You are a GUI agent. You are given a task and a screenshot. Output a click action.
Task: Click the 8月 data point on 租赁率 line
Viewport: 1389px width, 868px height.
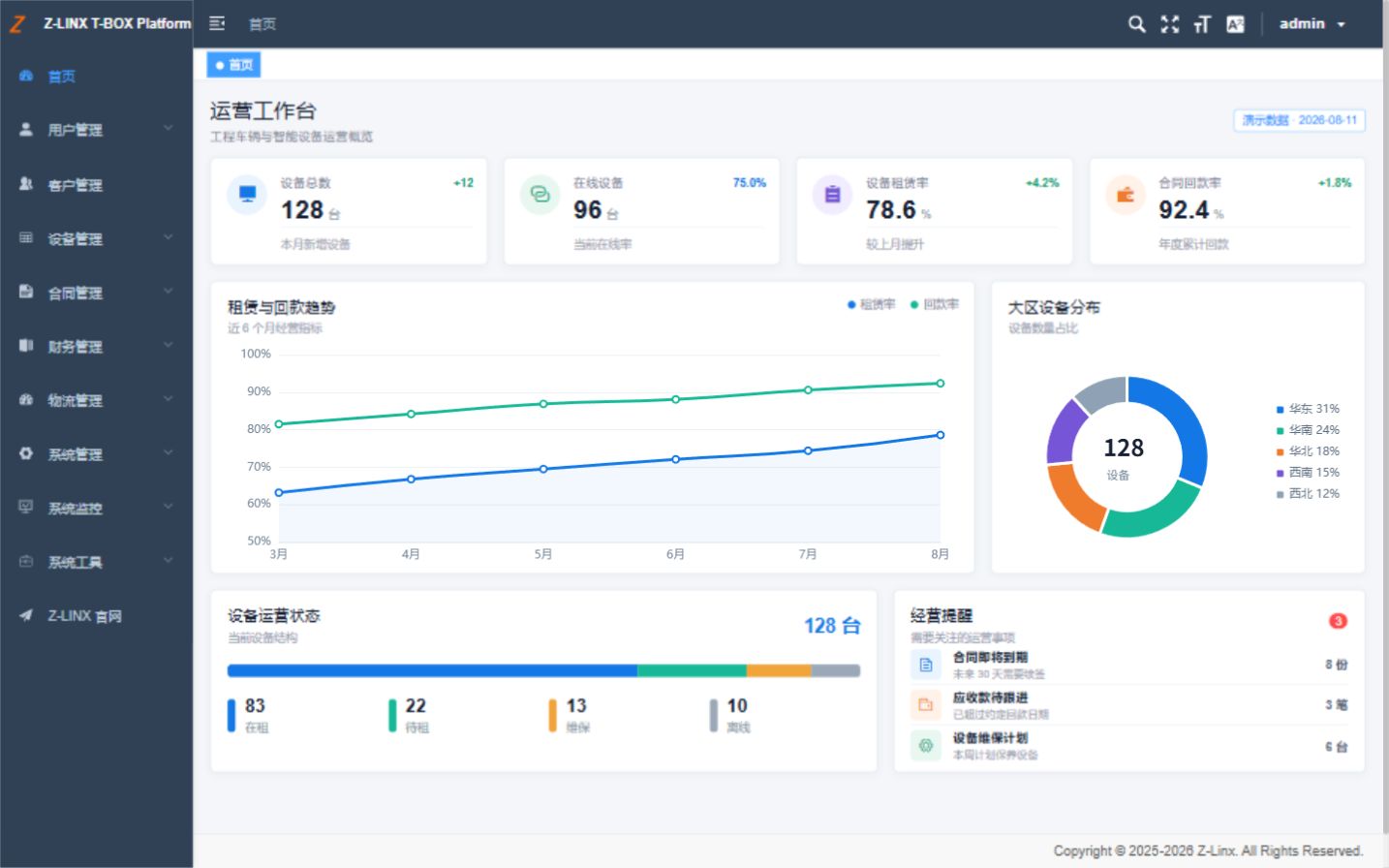[940, 435]
